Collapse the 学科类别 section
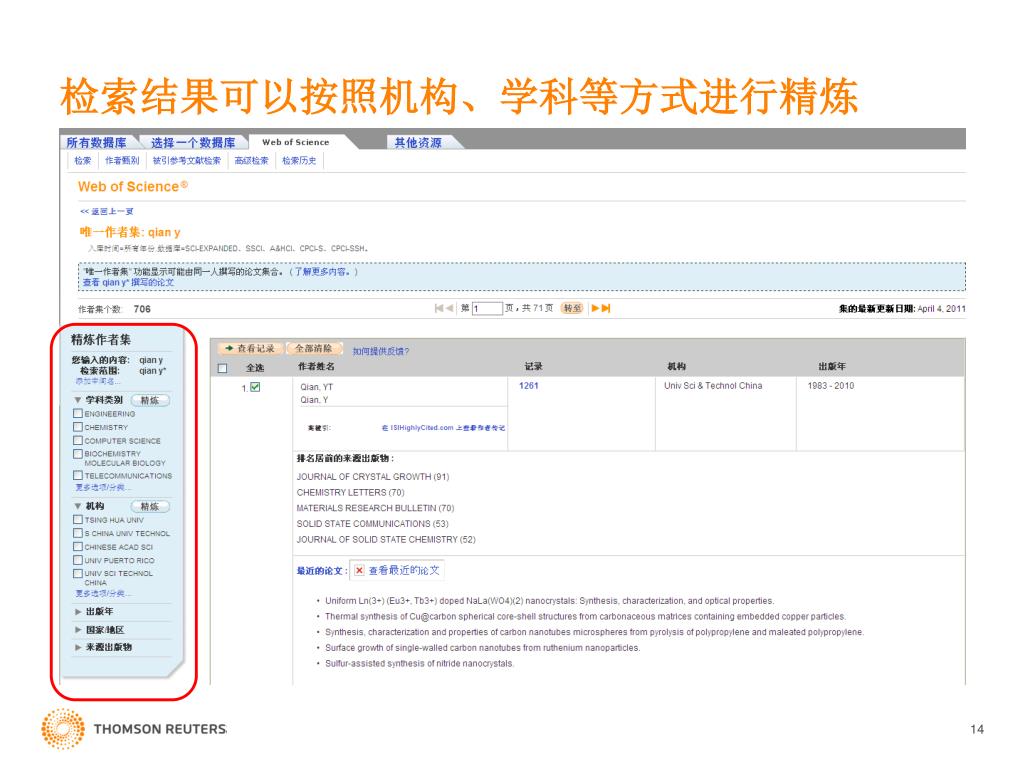 [x=78, y=400]
